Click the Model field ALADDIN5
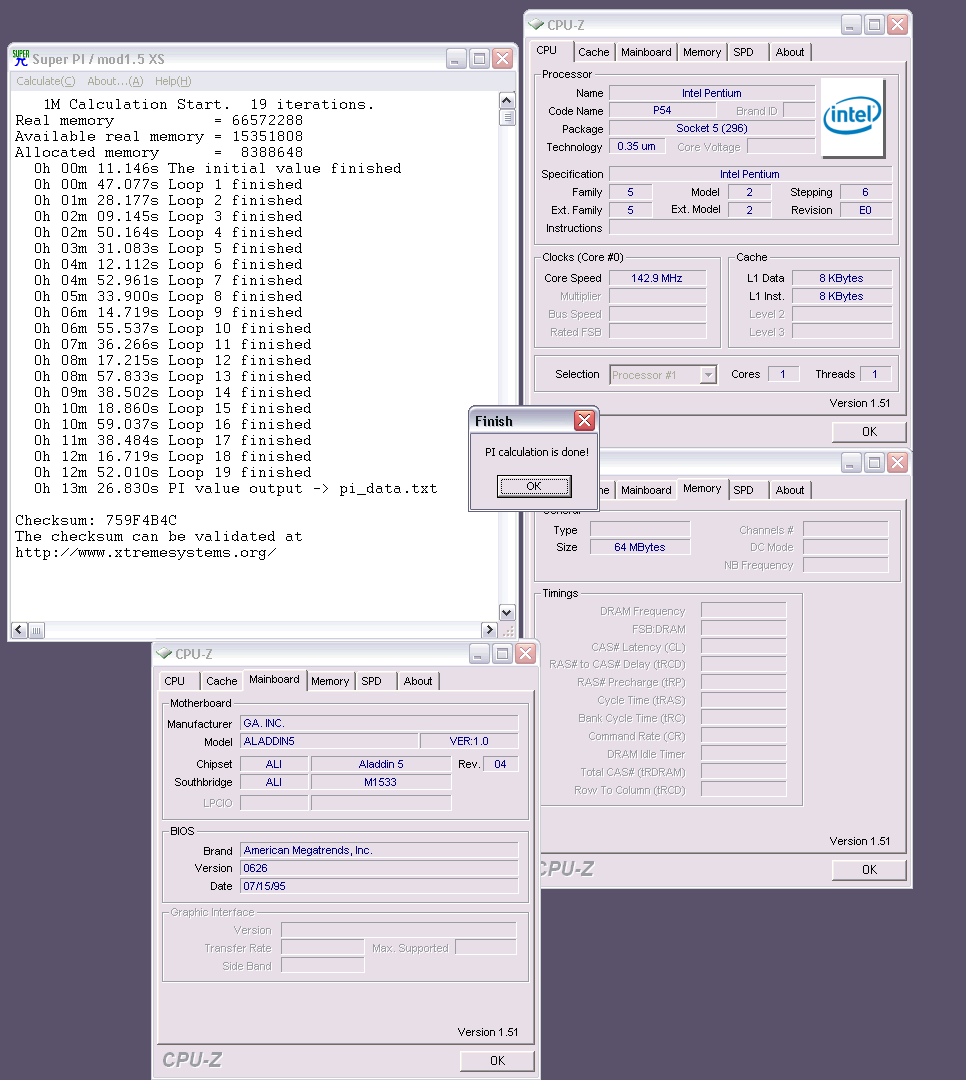Viewport: 966px width, 1080px height. pos(329,741)
